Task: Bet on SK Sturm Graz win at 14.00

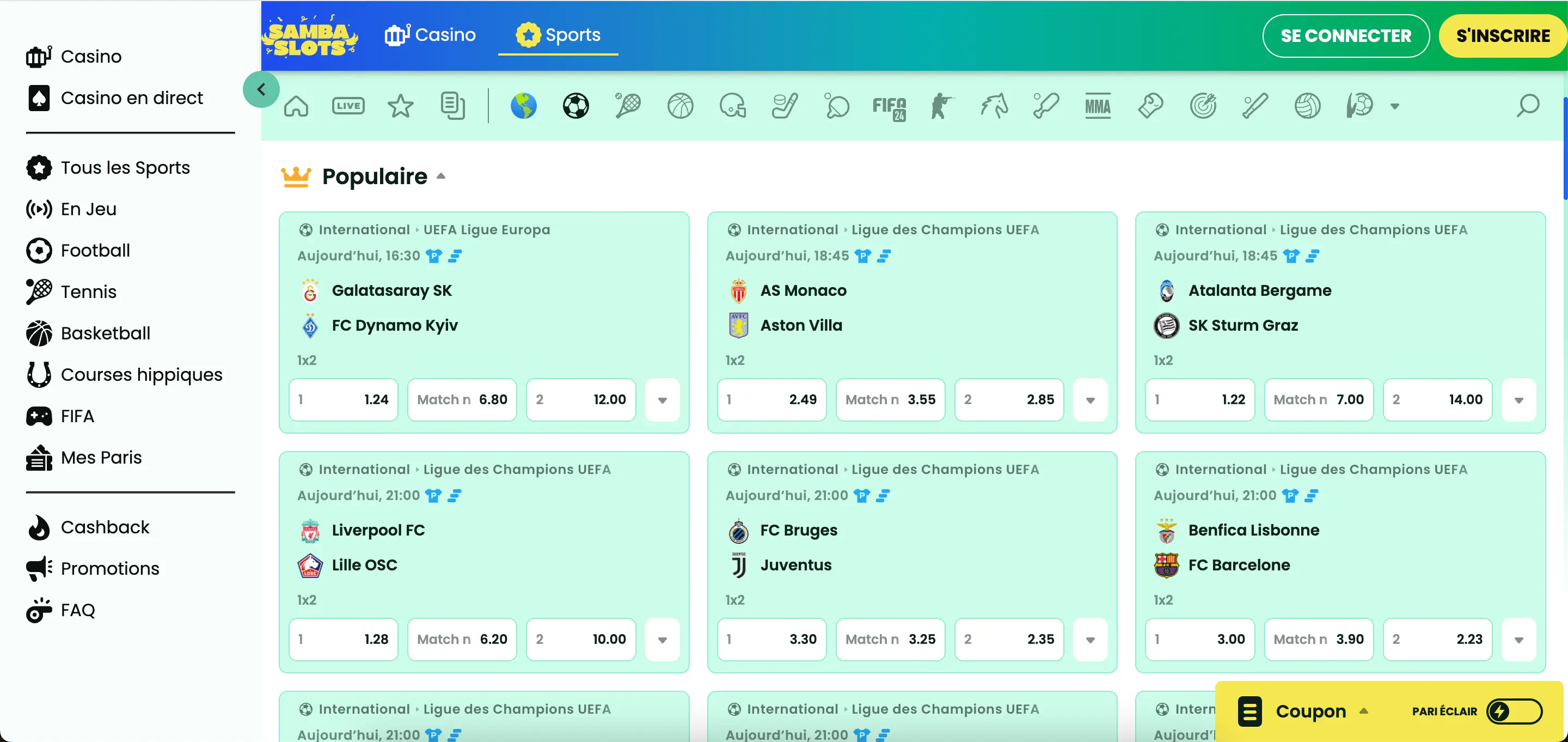Action: [x=1438, y=400]
